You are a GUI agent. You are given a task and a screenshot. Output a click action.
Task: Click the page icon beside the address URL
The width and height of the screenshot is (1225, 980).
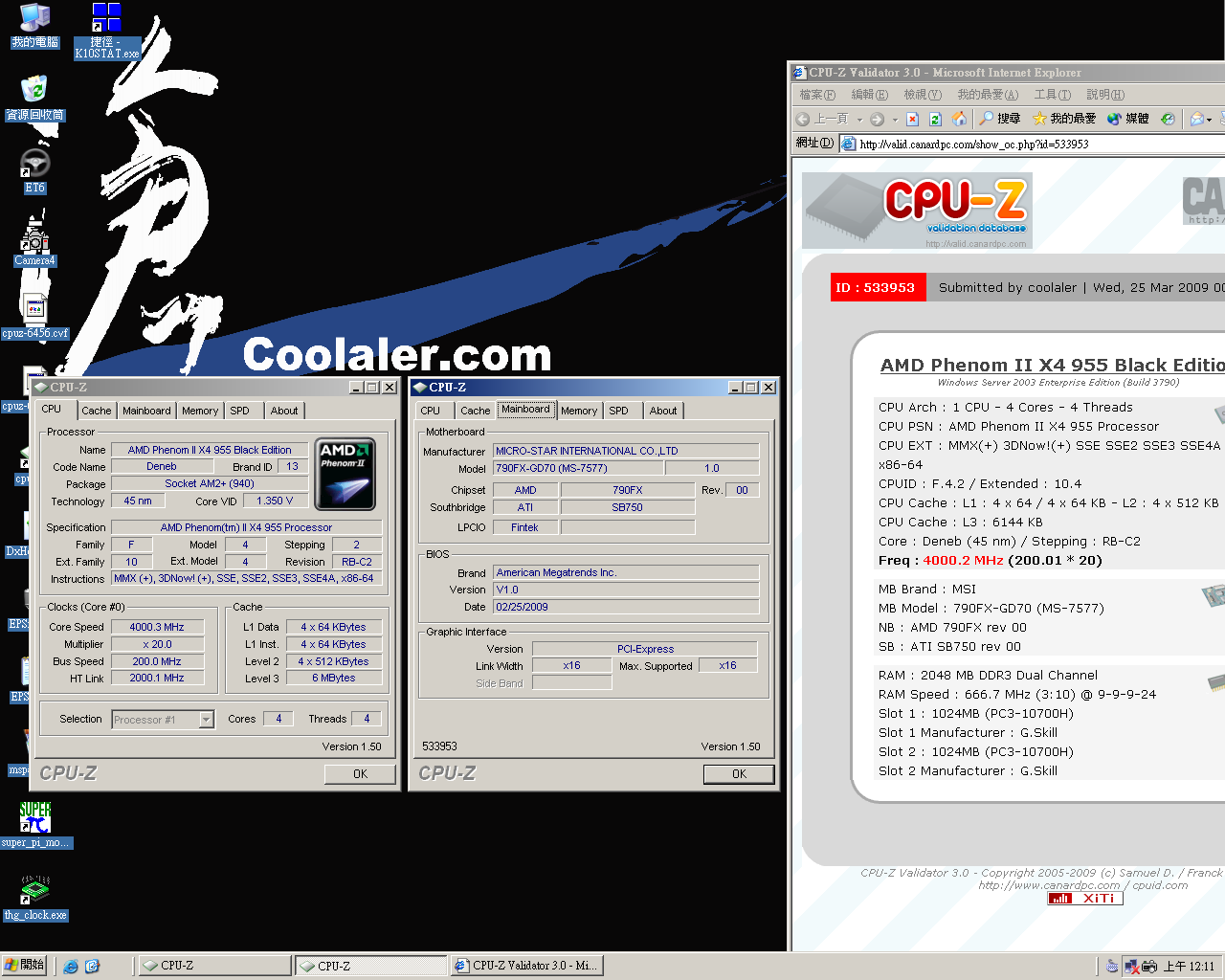(848, 144)
